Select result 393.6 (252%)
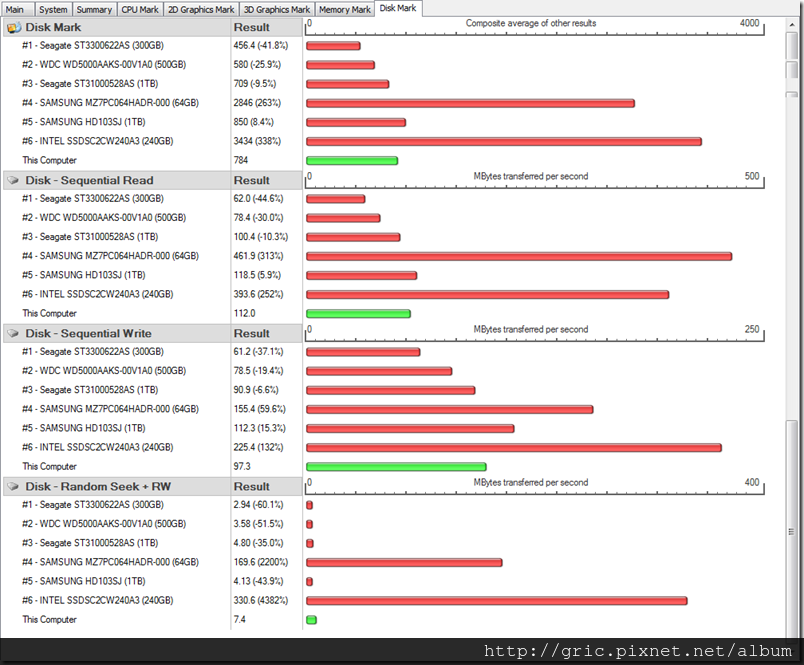Viewport: 804px width, 665px height. (x=258, y=294)
